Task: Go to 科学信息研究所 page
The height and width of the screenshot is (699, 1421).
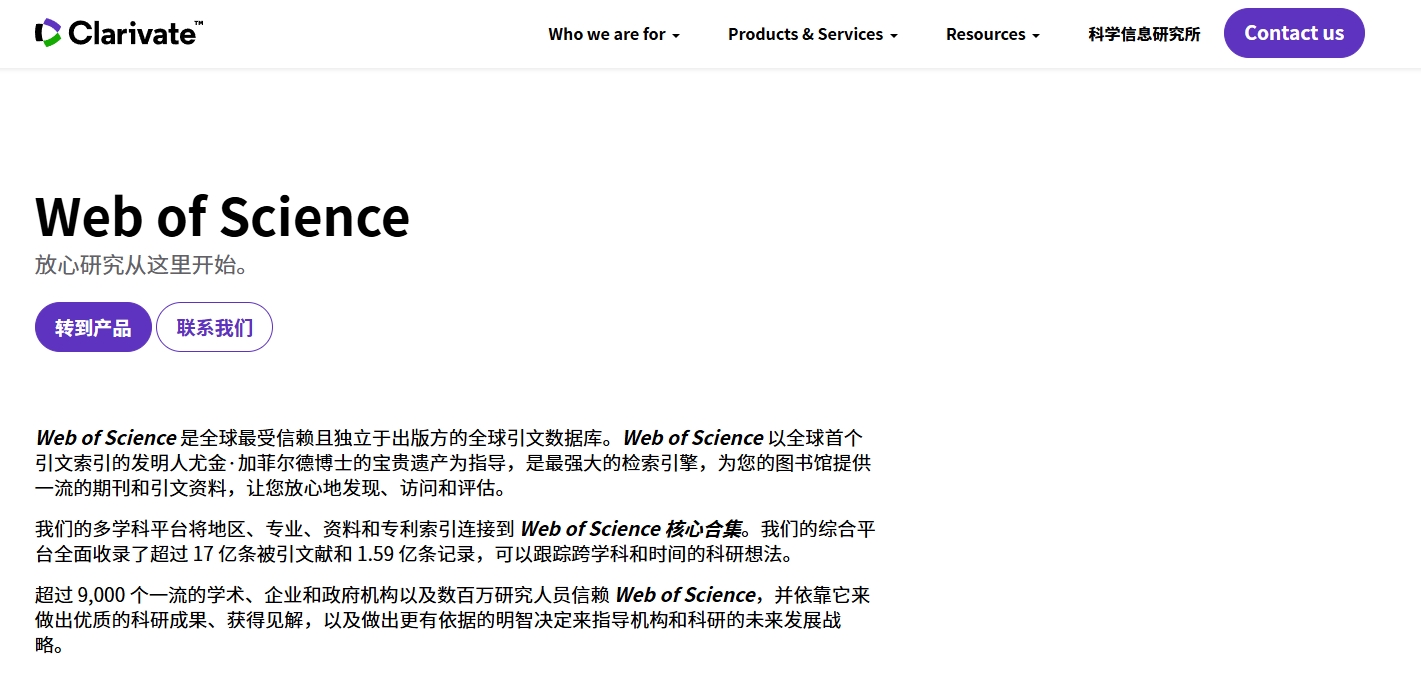Action: (1144, 34)
